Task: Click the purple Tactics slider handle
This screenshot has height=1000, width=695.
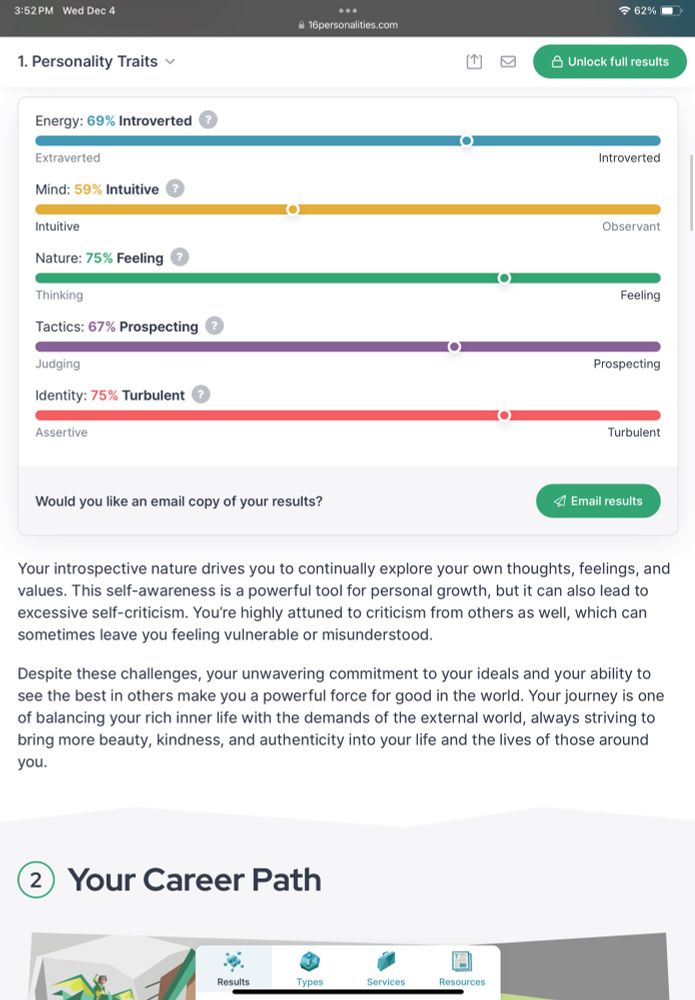Action: click(454, 347)
